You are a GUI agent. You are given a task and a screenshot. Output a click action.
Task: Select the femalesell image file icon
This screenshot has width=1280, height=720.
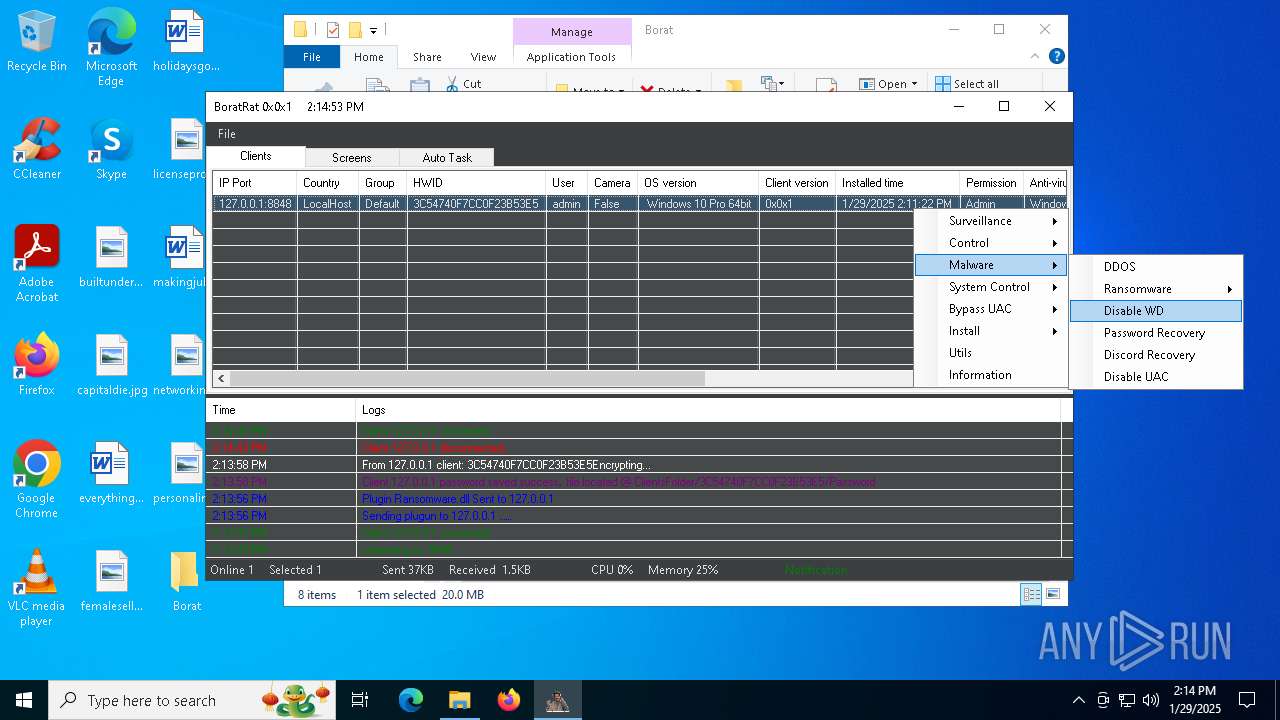tap(111, 581)
